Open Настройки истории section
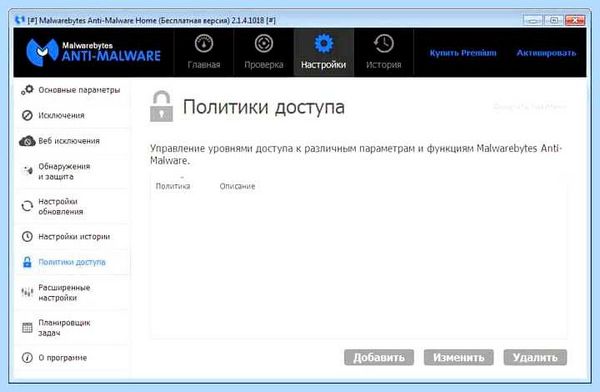600x392 pixels. pos(73,237)
